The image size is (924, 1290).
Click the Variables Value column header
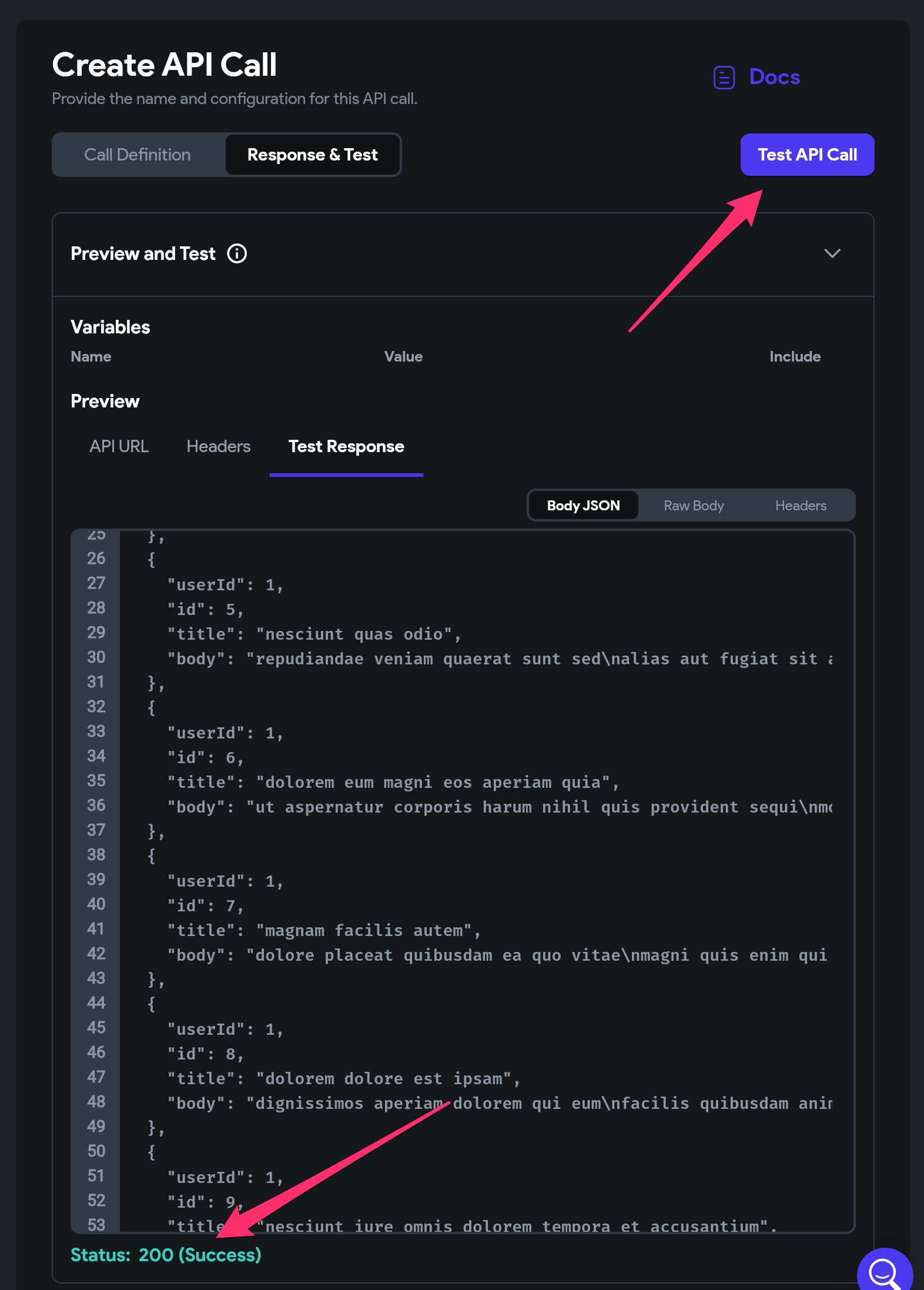[x=403, y=356]
